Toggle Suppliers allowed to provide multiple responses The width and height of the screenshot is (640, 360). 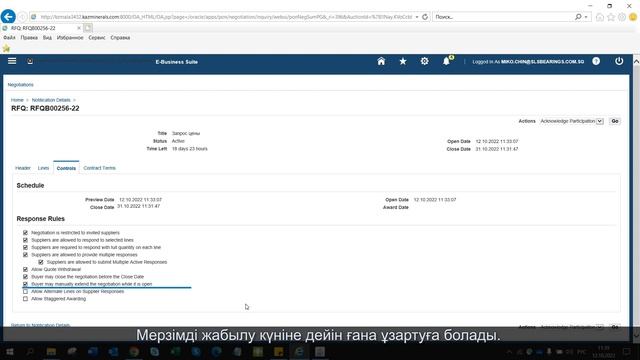(25, 255)
